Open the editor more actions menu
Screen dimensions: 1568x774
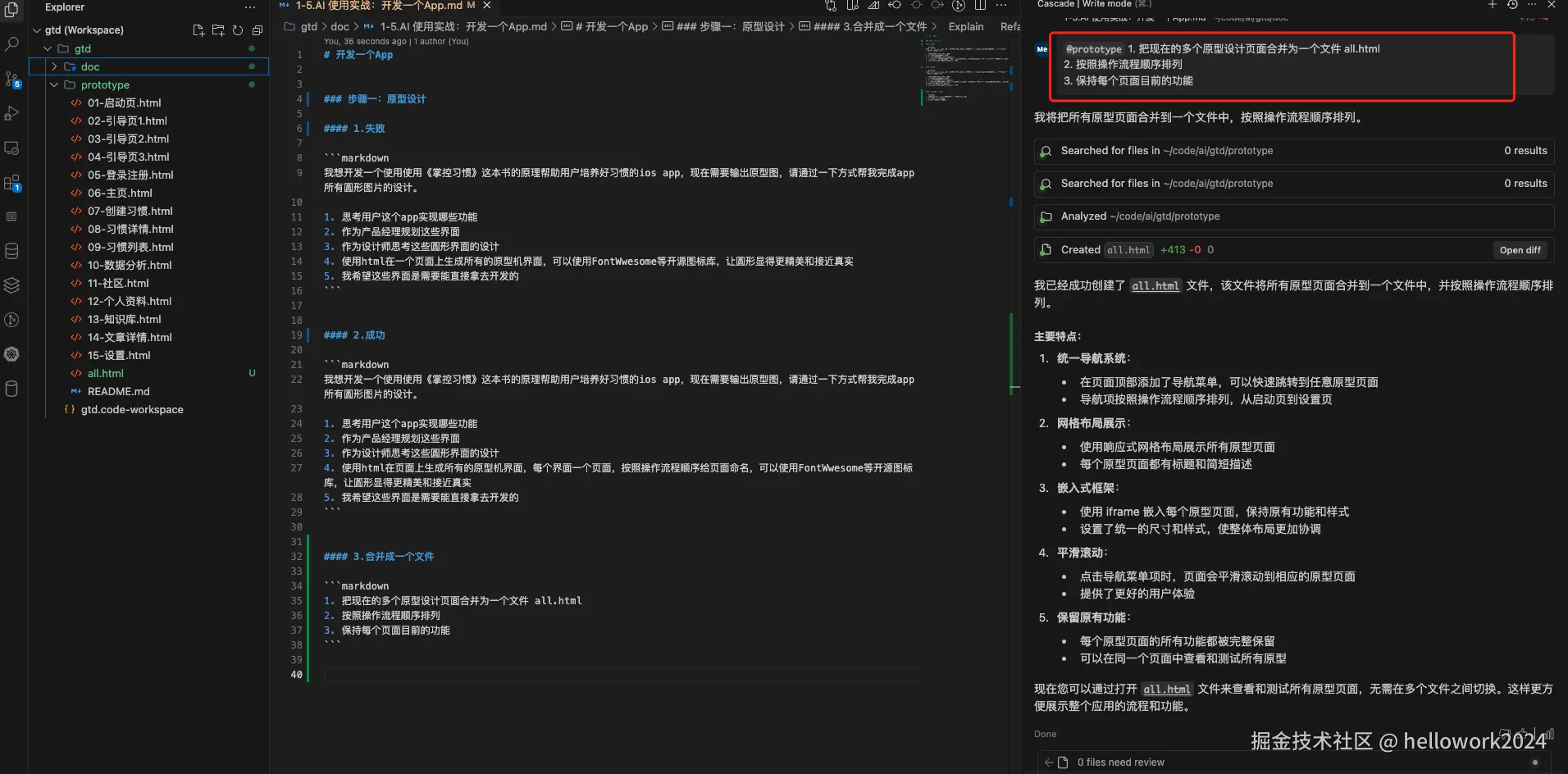1001,5
